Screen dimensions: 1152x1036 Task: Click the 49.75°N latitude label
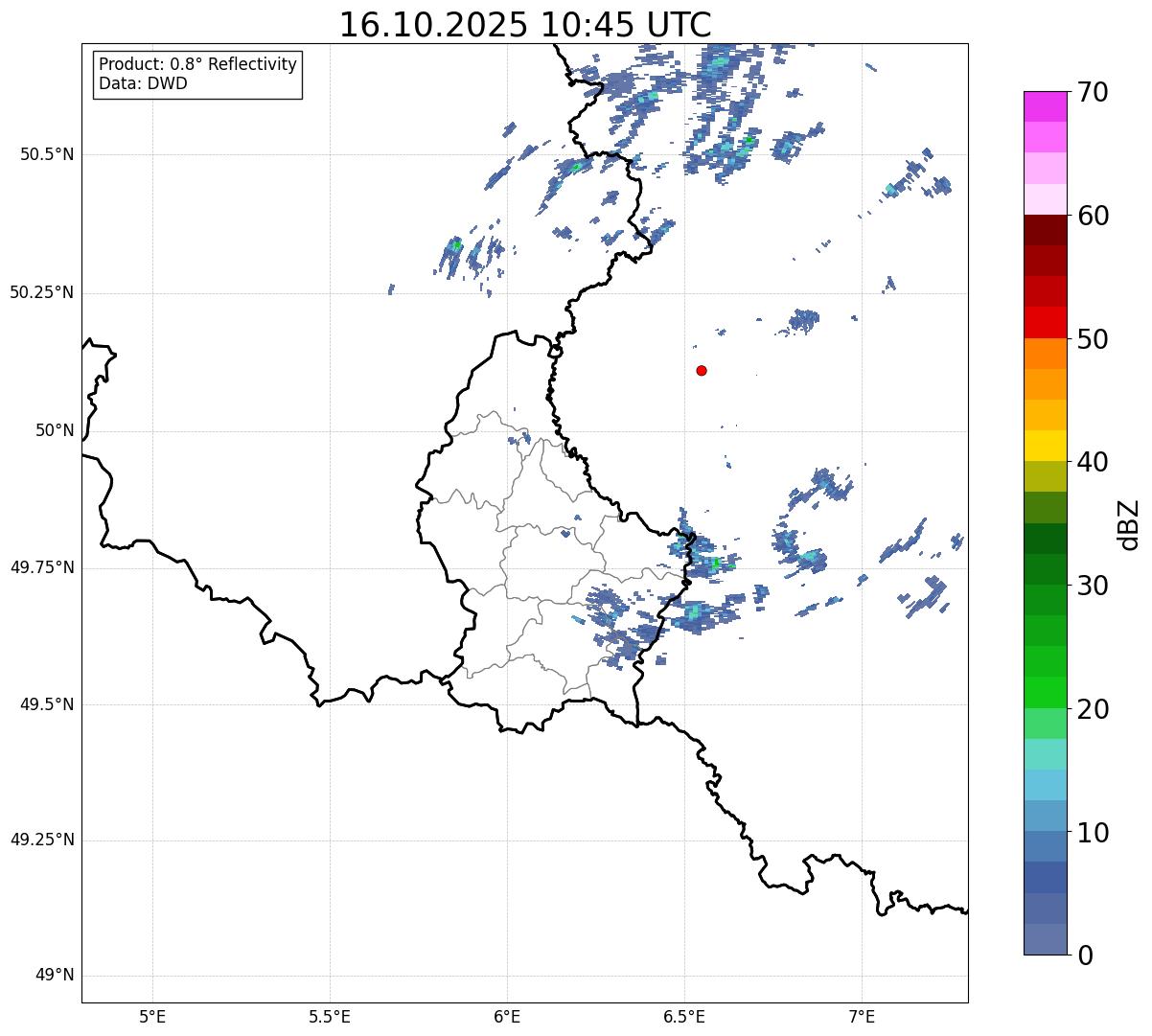(42, 567)
